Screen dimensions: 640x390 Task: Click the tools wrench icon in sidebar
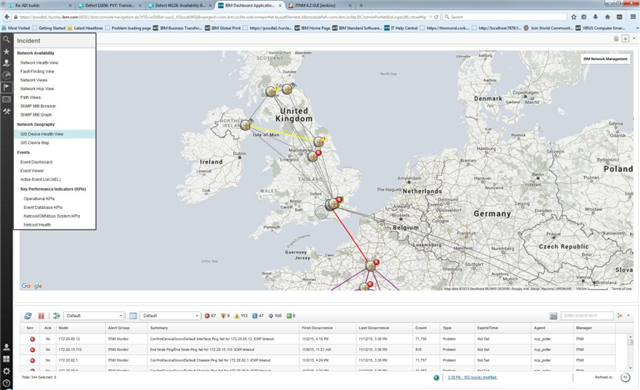tap(6, 111)
